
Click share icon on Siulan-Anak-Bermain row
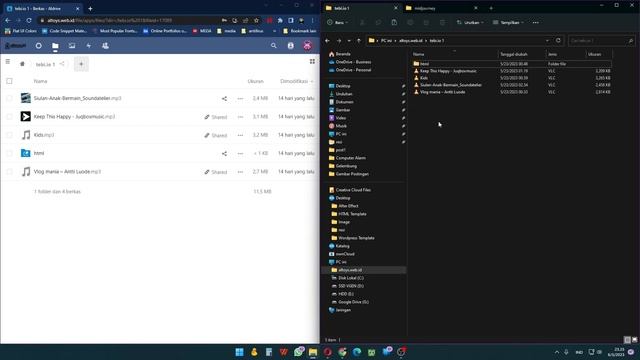pyautogui.click(x=224, y=98)
